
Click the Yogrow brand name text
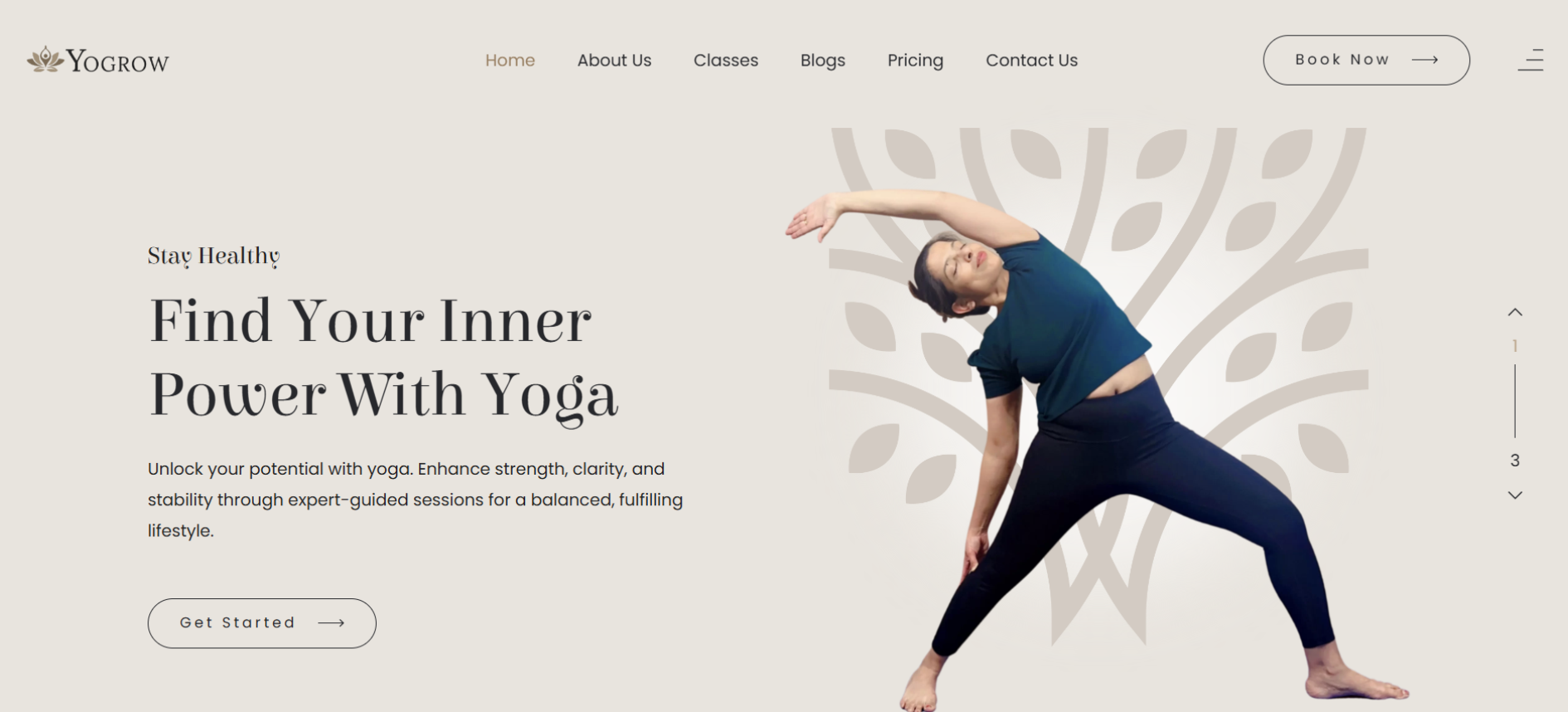[x=118, y=61]
